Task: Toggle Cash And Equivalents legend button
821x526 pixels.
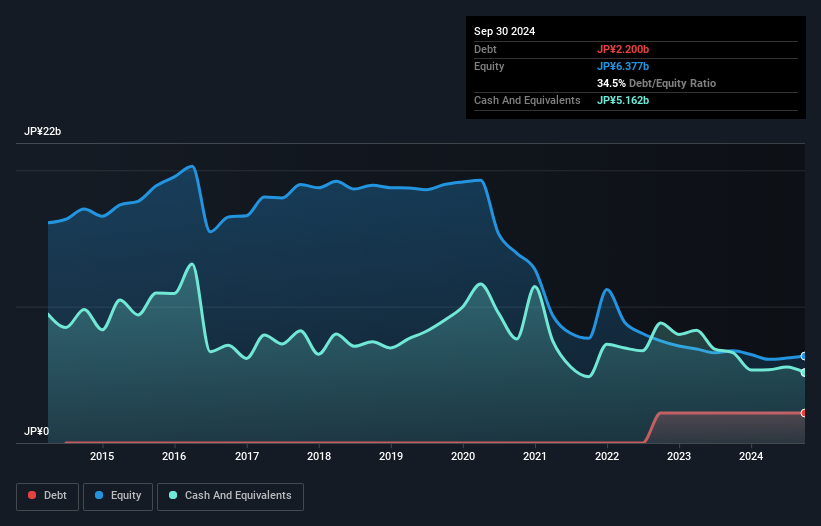Action: [x=230, y=496]
